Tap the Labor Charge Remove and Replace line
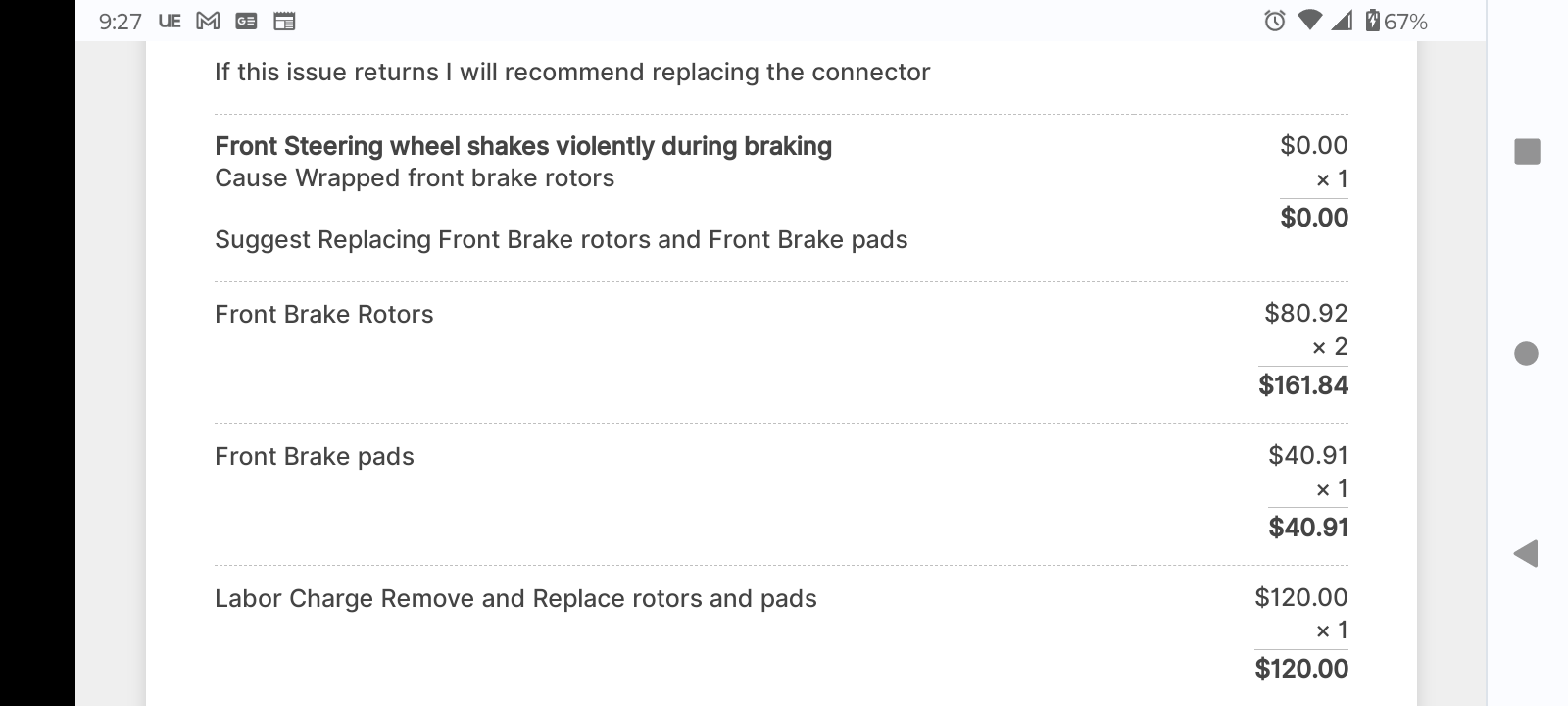Screen dimensions: 1568x706 pyautogui.click(x=515, y=598)
